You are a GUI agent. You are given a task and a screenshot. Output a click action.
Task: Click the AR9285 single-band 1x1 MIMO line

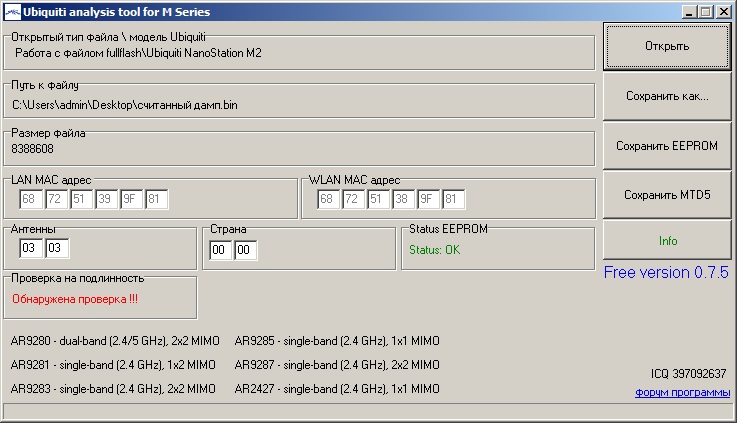337,341
